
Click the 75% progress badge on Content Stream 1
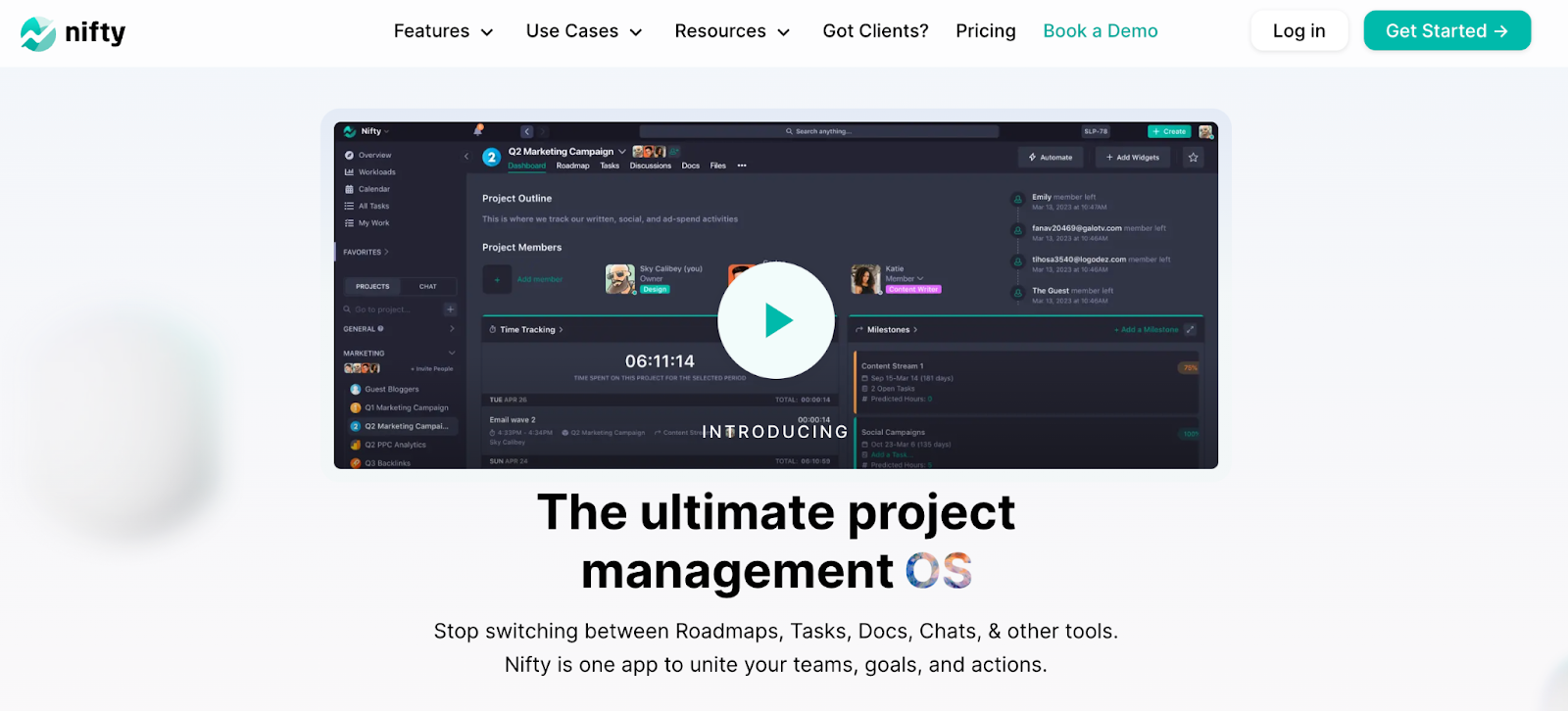click(x=1190, y=368)
